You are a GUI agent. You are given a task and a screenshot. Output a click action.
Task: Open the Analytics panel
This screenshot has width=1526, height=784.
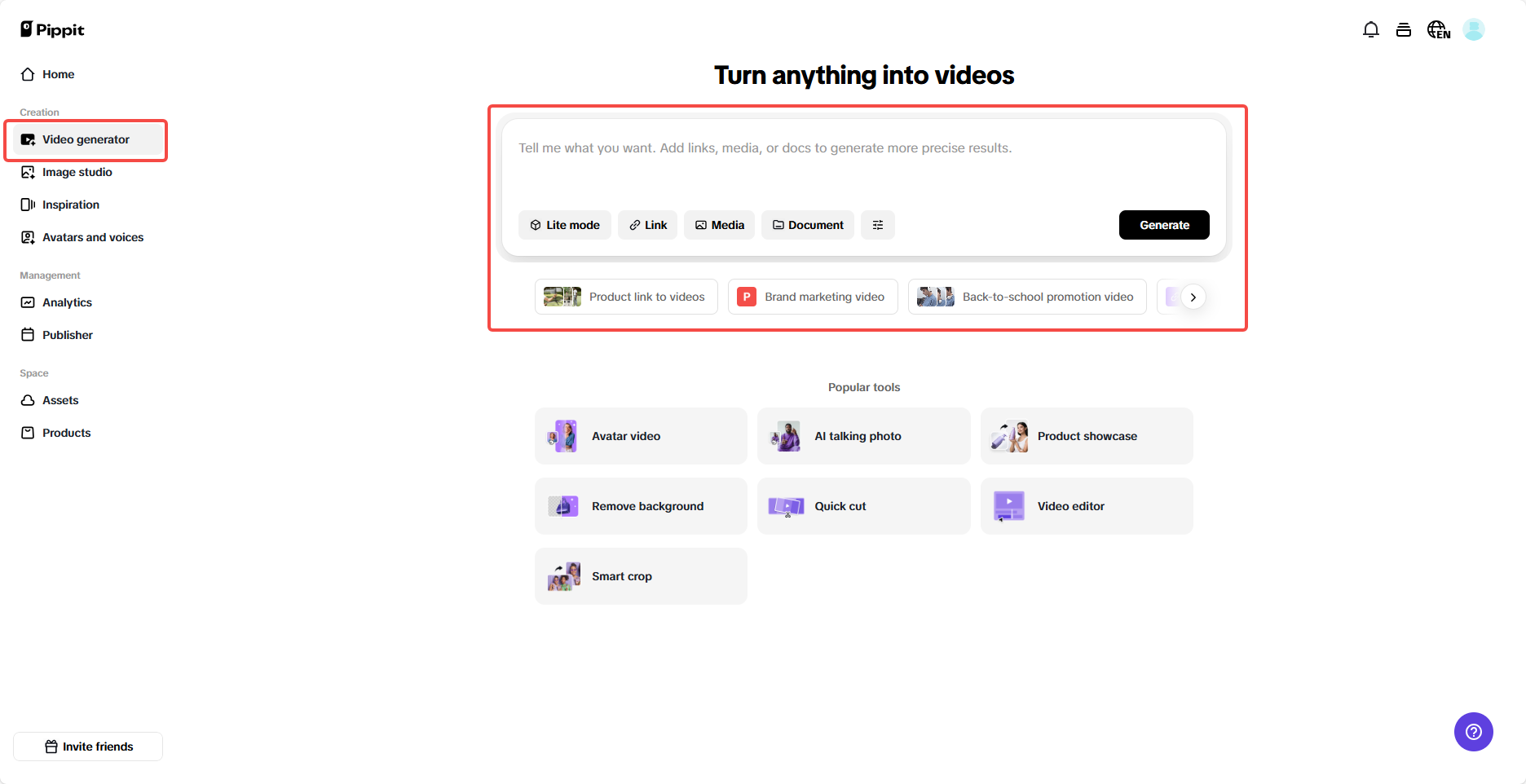(67, 302)
